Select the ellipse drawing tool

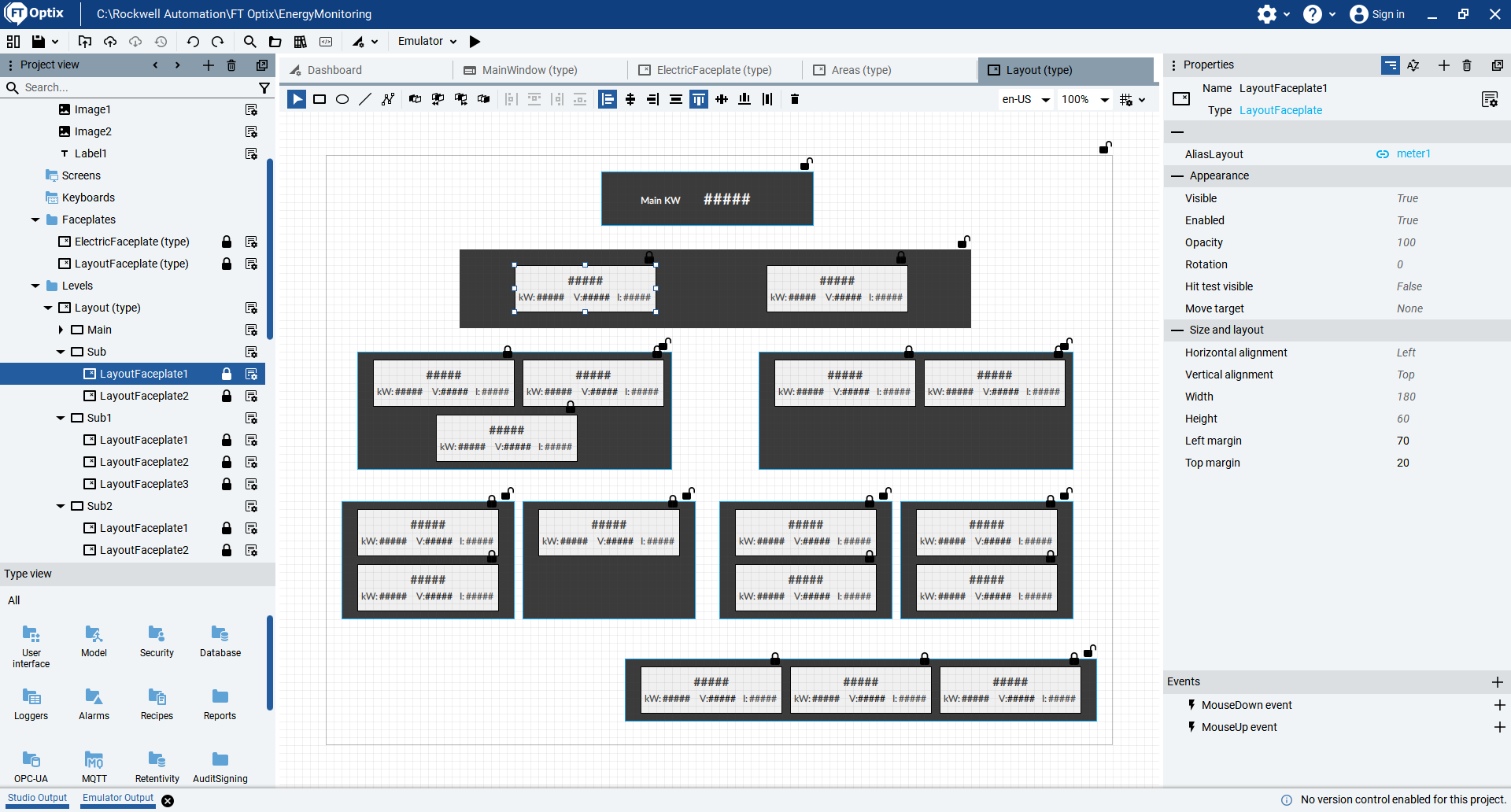[x=342, y=99]
